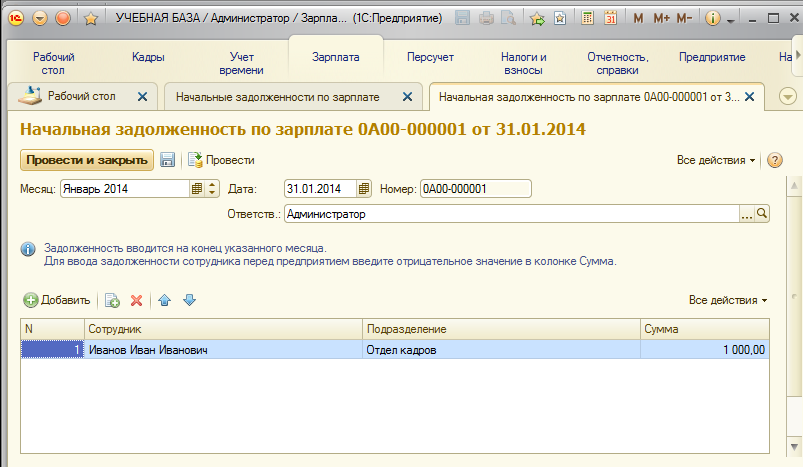Click the Подразделение column header
The width and height of the screenshot is (803, 467).
pyautogui.click(x=501, y=329)
